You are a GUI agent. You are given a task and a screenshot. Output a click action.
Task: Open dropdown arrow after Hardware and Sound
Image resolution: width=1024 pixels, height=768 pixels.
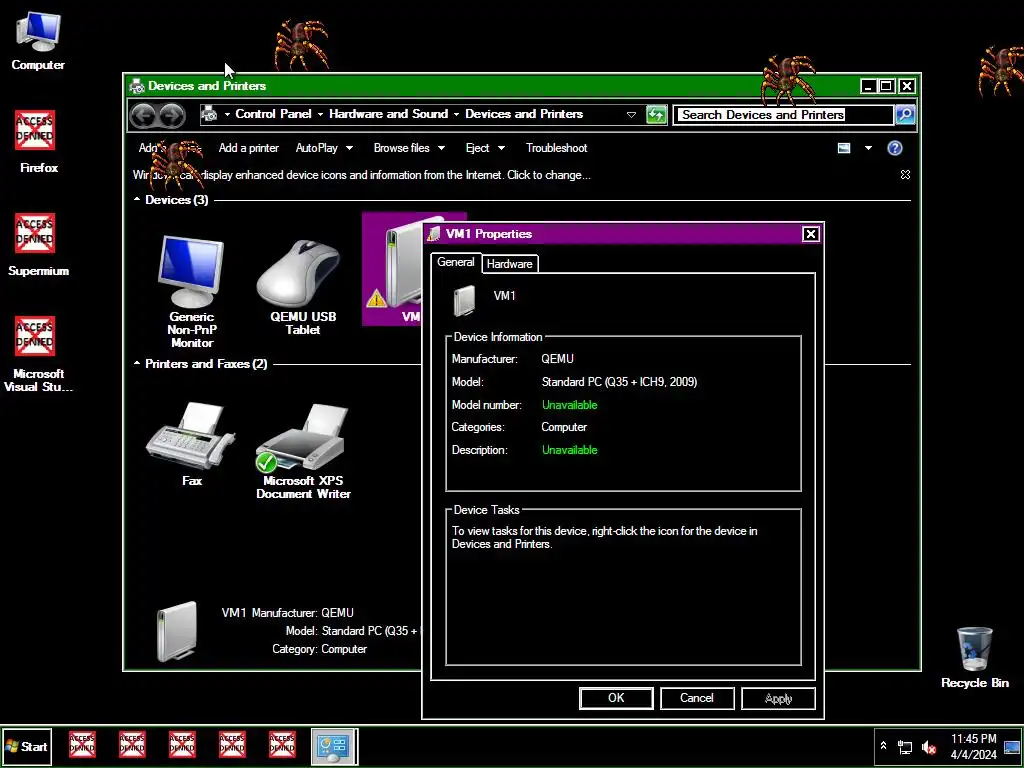(456, 114)
